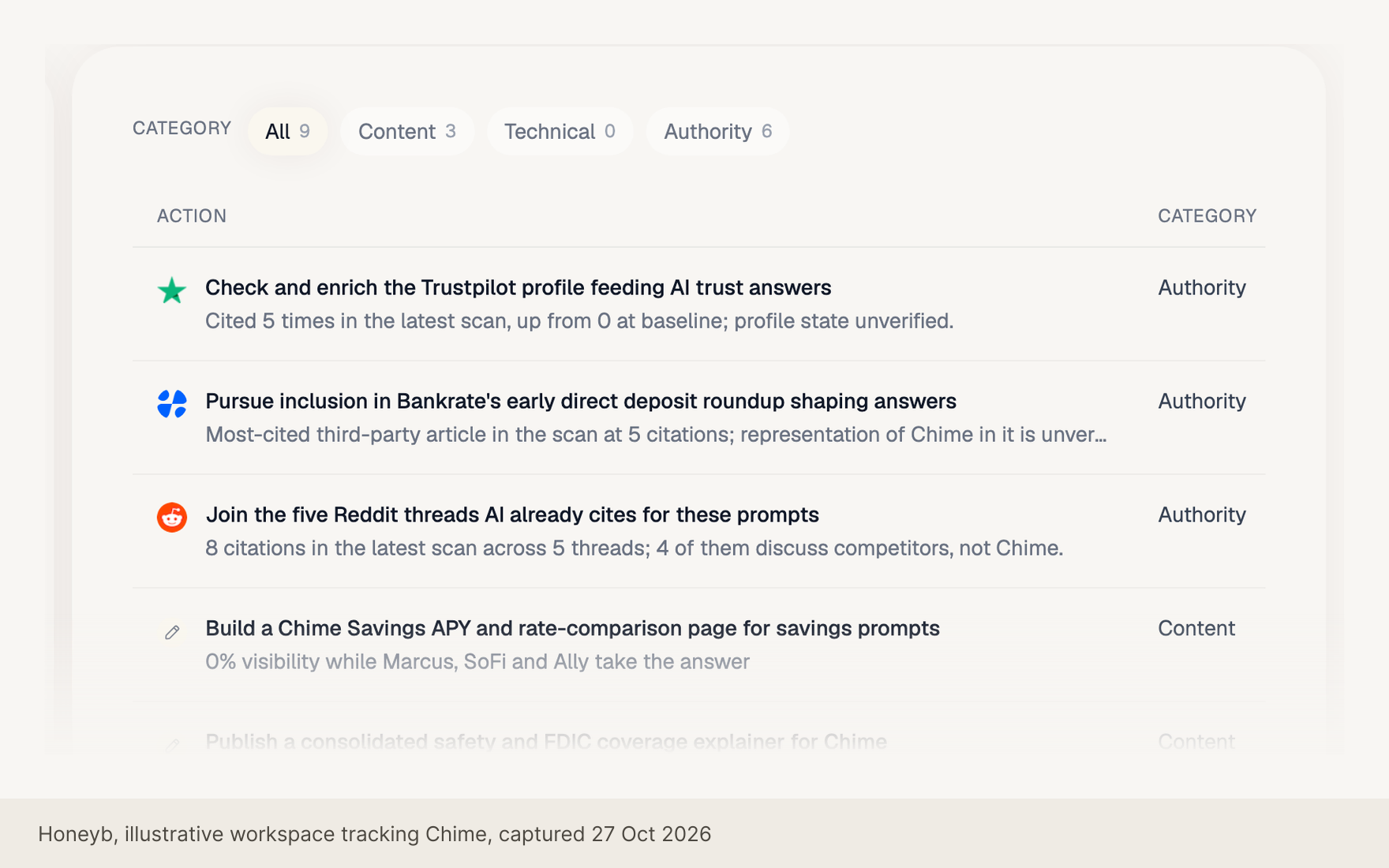Filter actions by Content category
The height and width of the screenshot is (868, 1389).
click(x=407, y=131)
